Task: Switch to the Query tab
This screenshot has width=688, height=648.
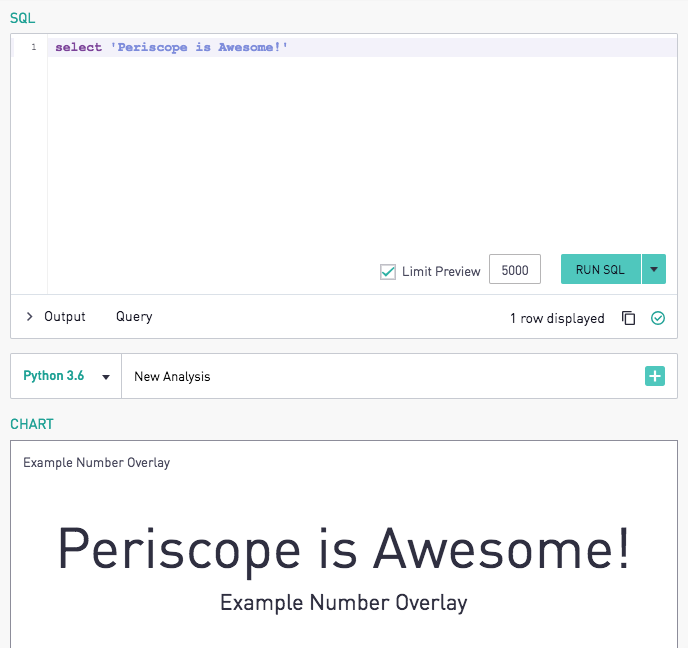Action: [x=134, y=317]
